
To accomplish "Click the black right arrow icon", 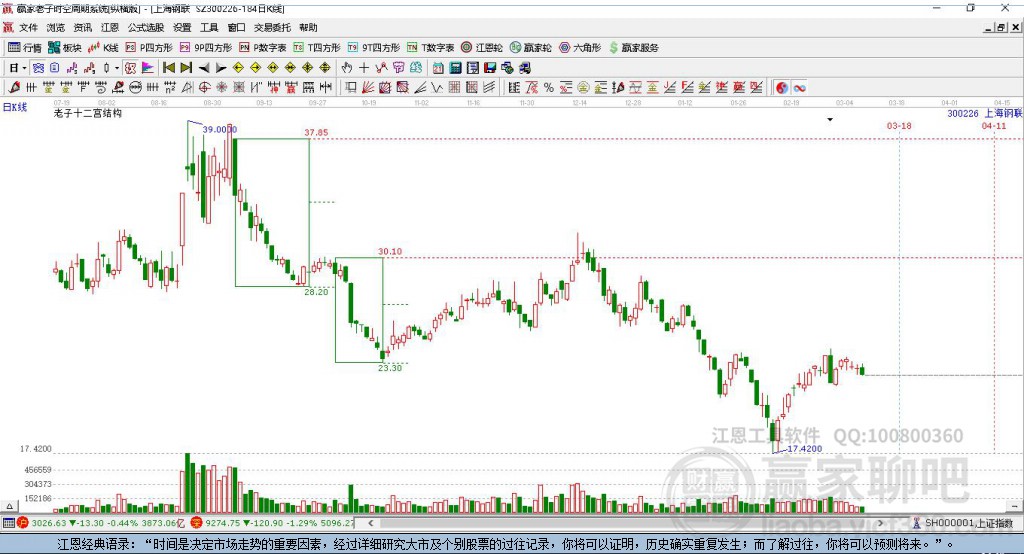I will tap(221, 68).
